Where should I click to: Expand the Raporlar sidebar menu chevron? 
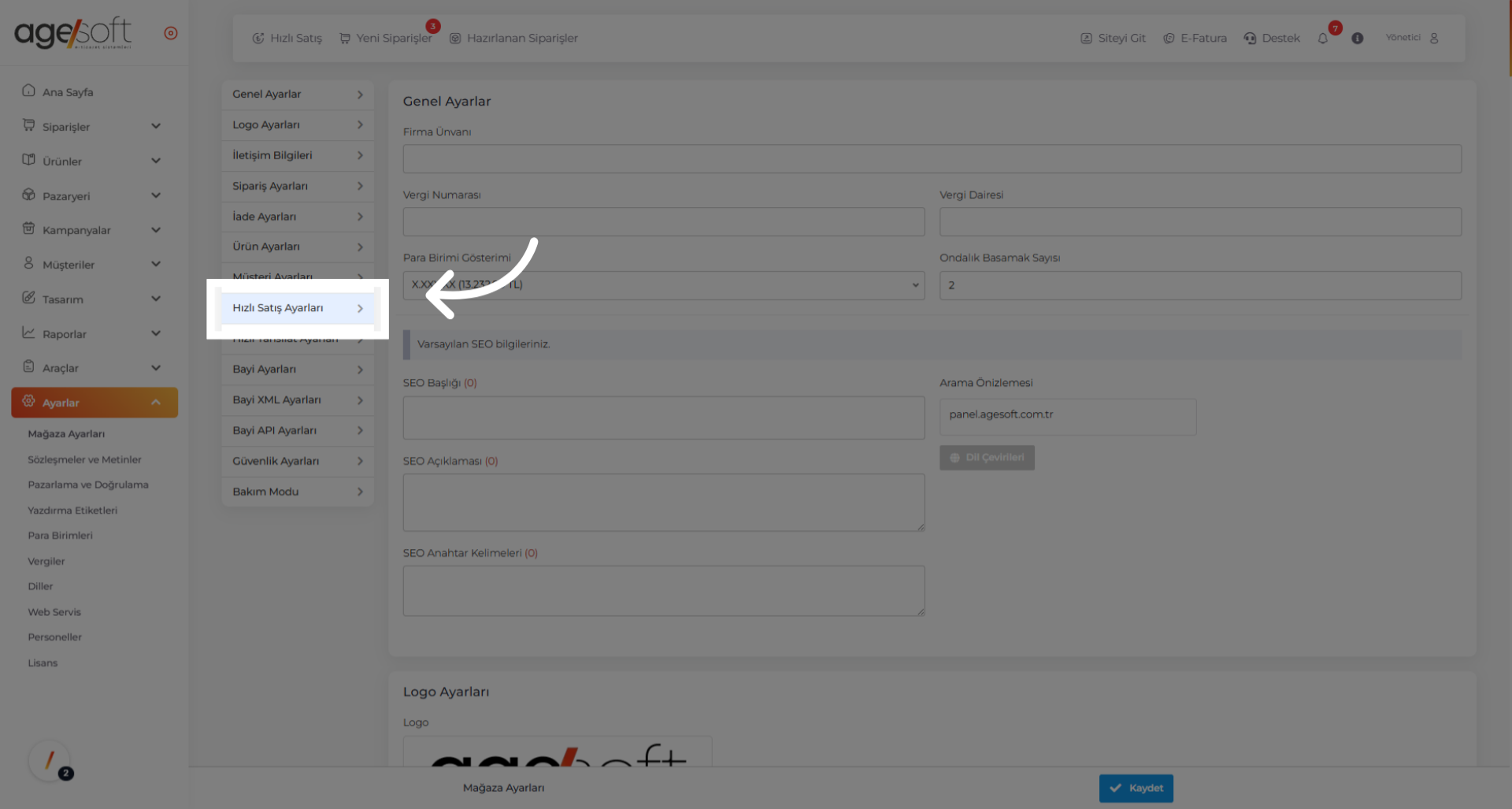(156, 333)
